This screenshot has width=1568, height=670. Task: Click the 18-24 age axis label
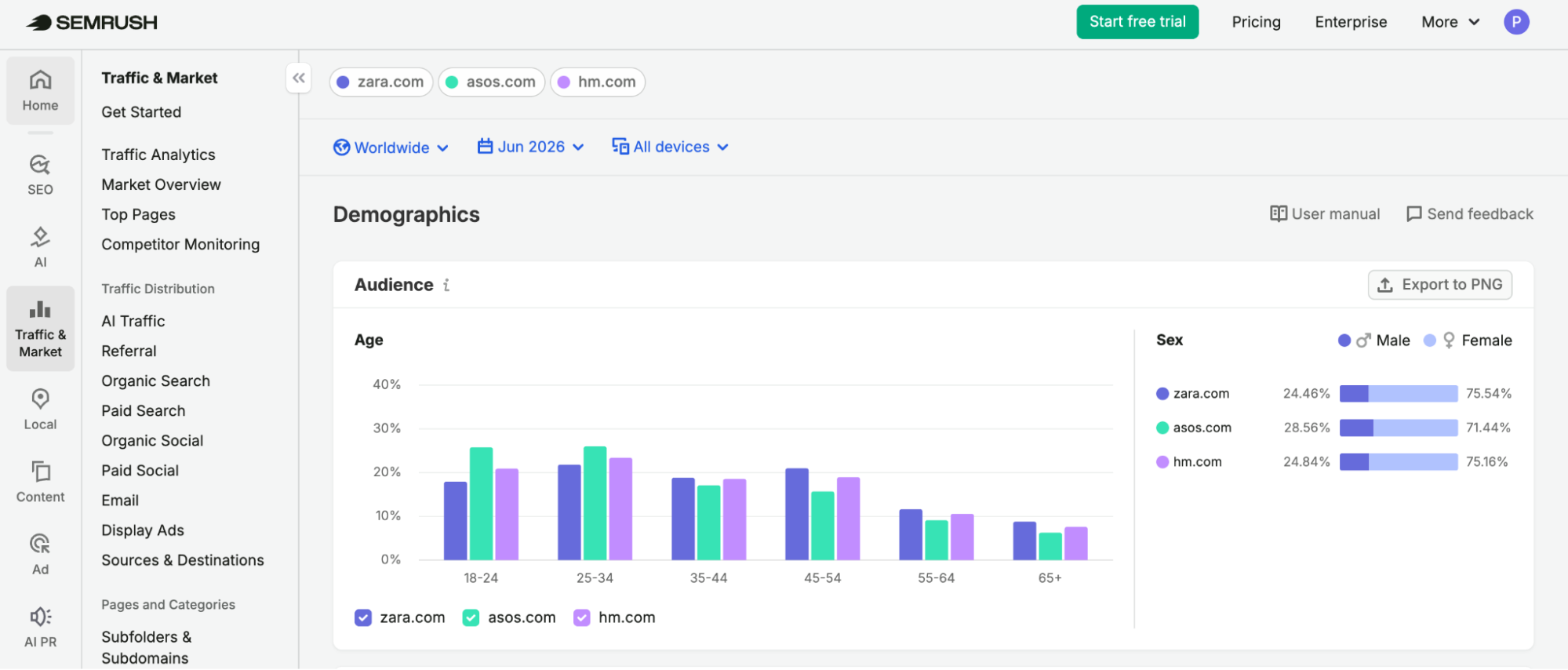[x=481, y=578]
